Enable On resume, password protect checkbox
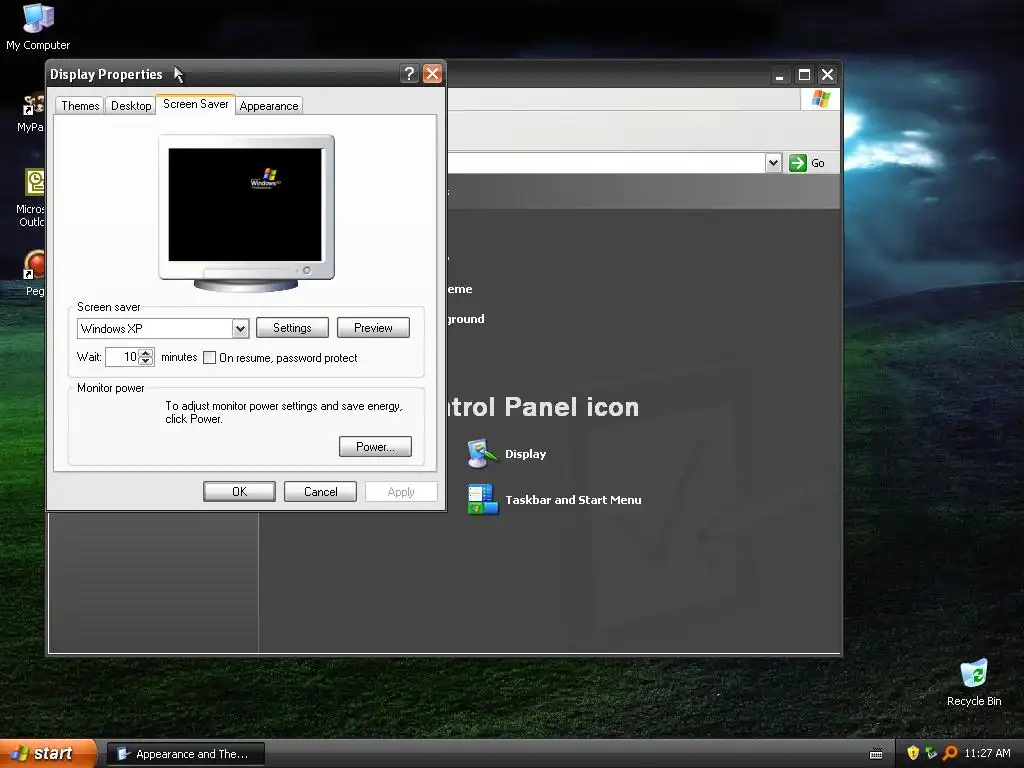This screenshot has height=768, width=1024. [209, 357]
